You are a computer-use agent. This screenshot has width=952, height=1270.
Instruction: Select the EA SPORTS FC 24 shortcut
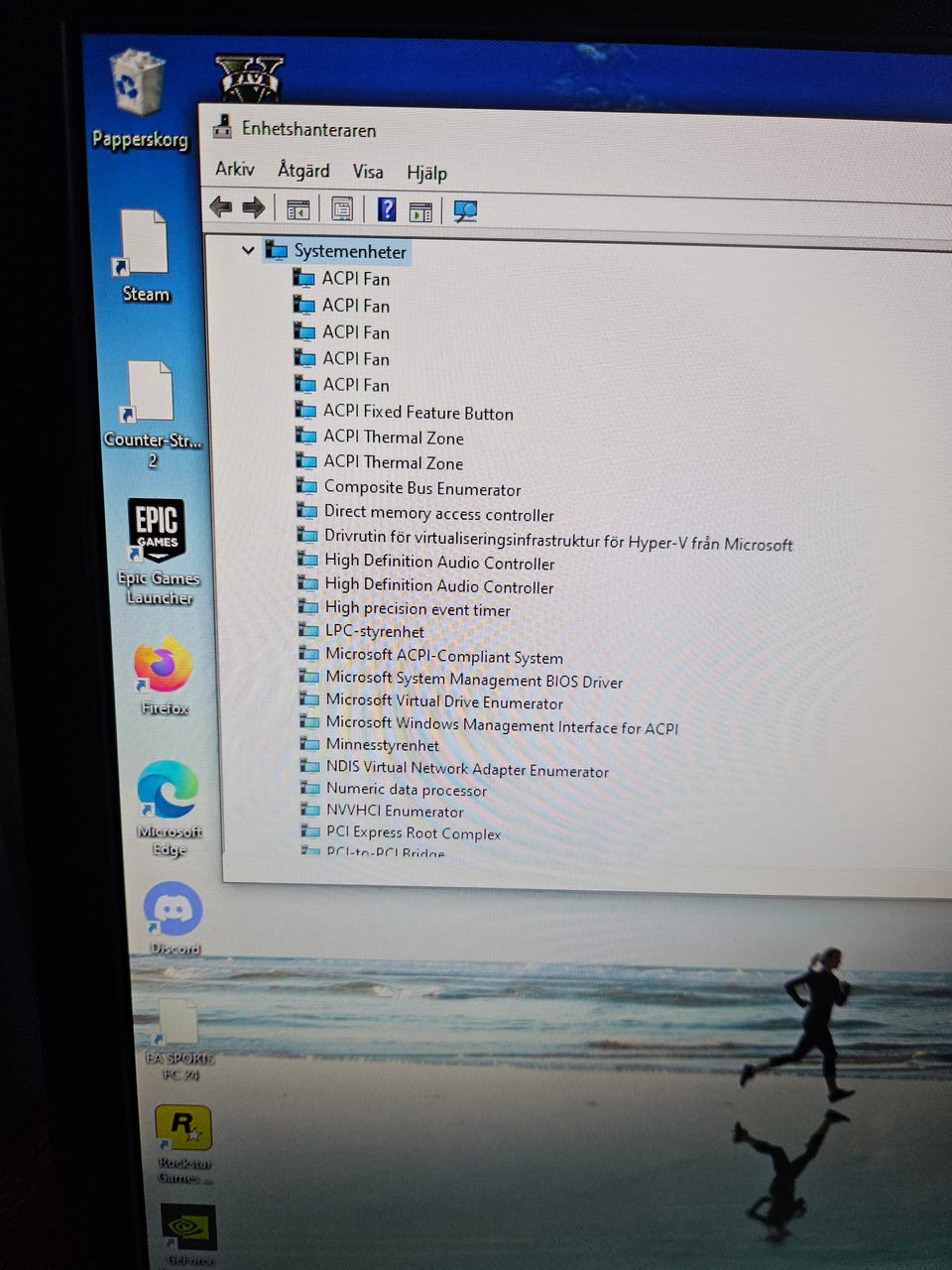pos(178,1039)
